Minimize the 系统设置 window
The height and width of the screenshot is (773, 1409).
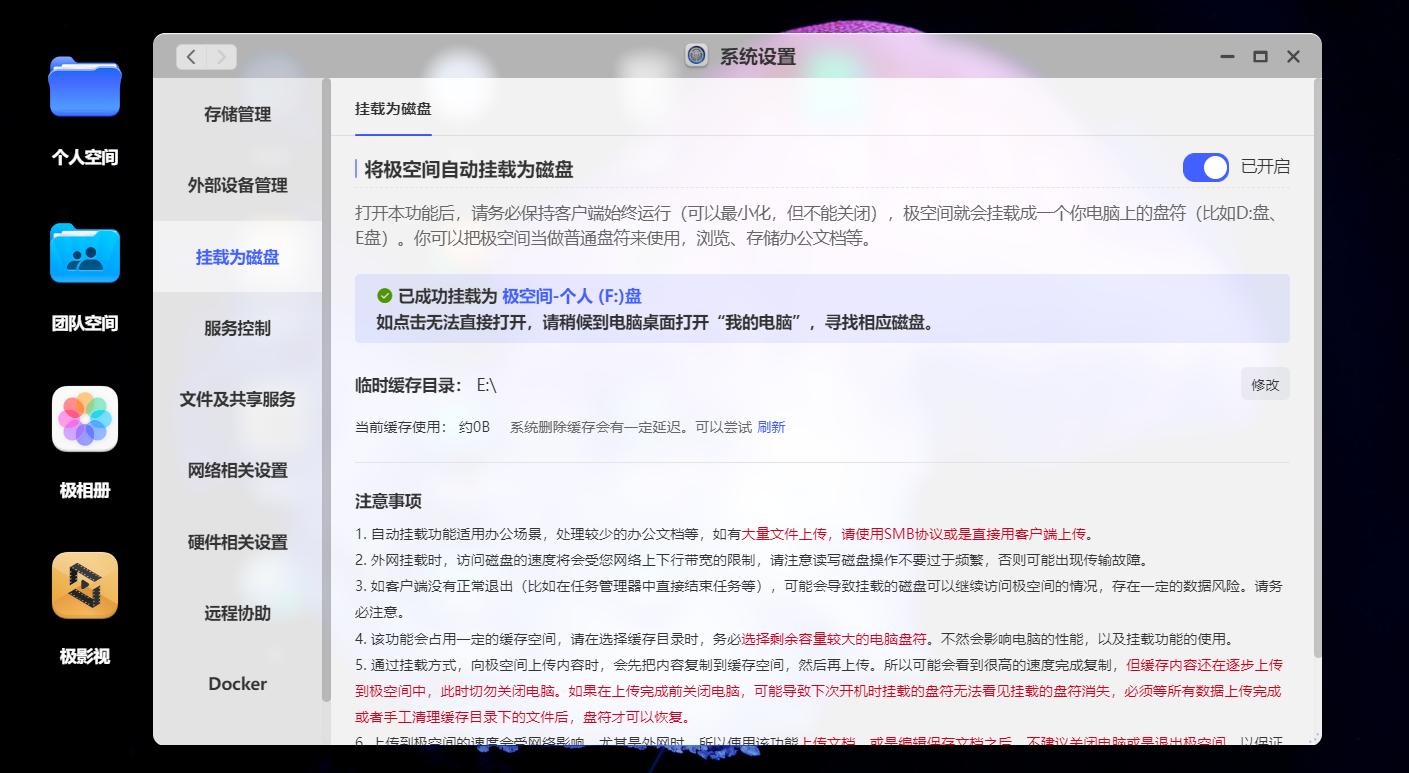click(1227, 57)
